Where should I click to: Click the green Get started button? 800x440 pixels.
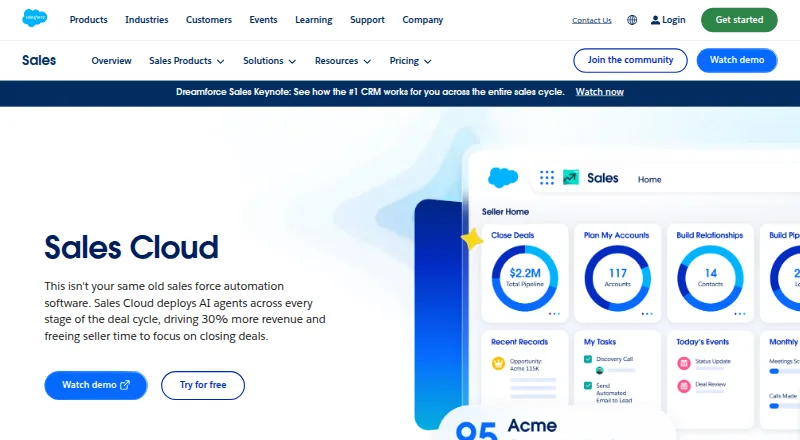(739, 20)
